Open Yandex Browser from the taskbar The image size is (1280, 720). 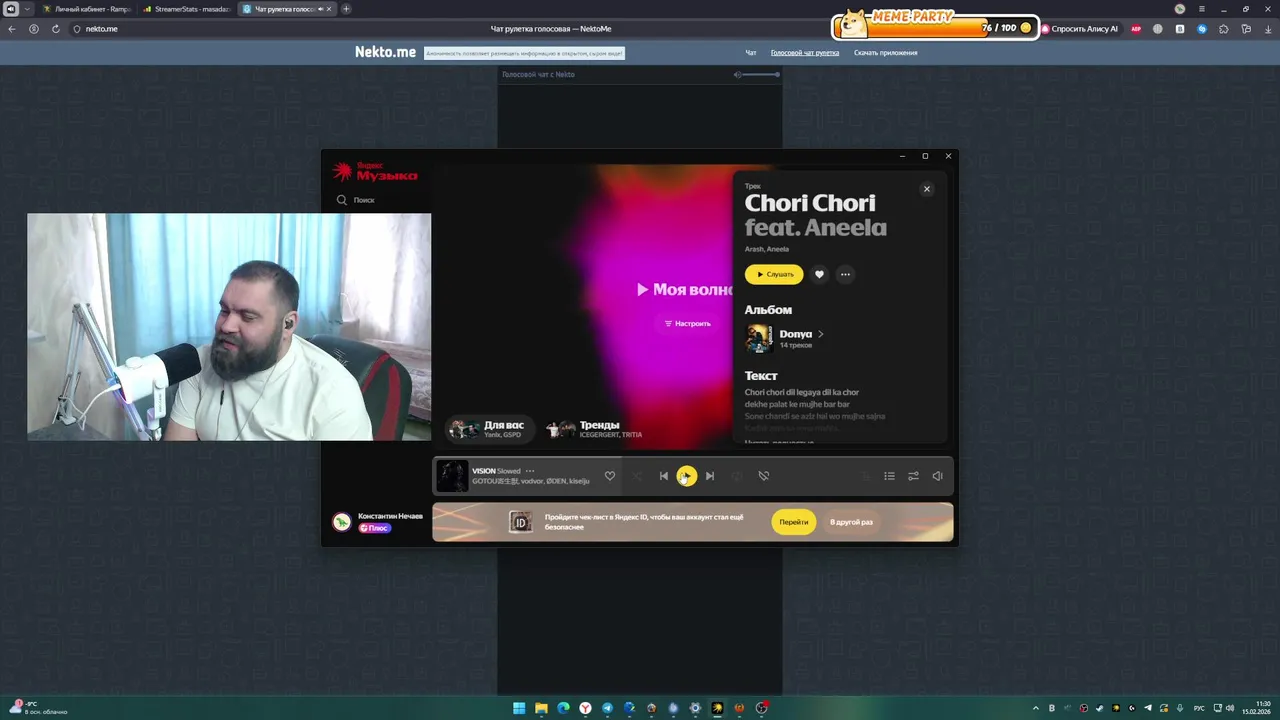[x=585, y=708]
